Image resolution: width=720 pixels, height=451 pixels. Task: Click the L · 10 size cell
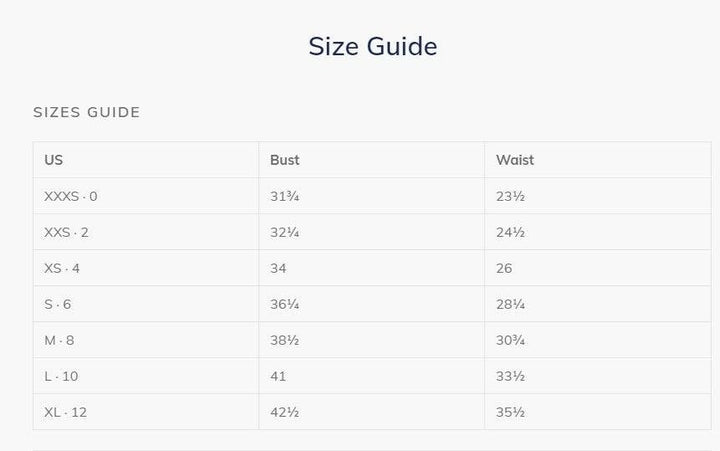click(x=60, y=376)
